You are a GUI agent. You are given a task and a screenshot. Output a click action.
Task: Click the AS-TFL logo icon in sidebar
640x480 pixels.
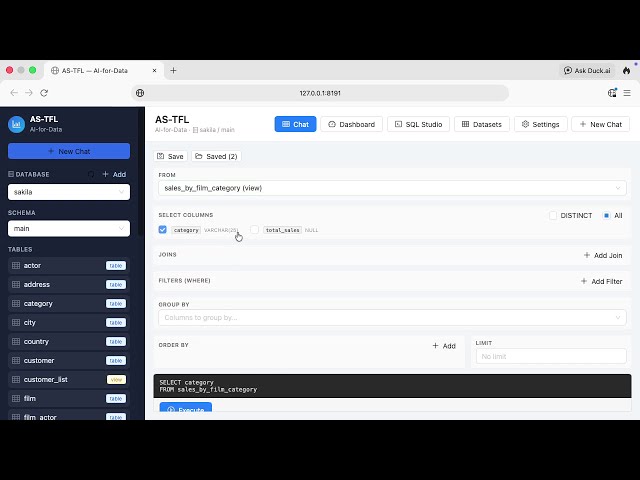pos(16,124)
